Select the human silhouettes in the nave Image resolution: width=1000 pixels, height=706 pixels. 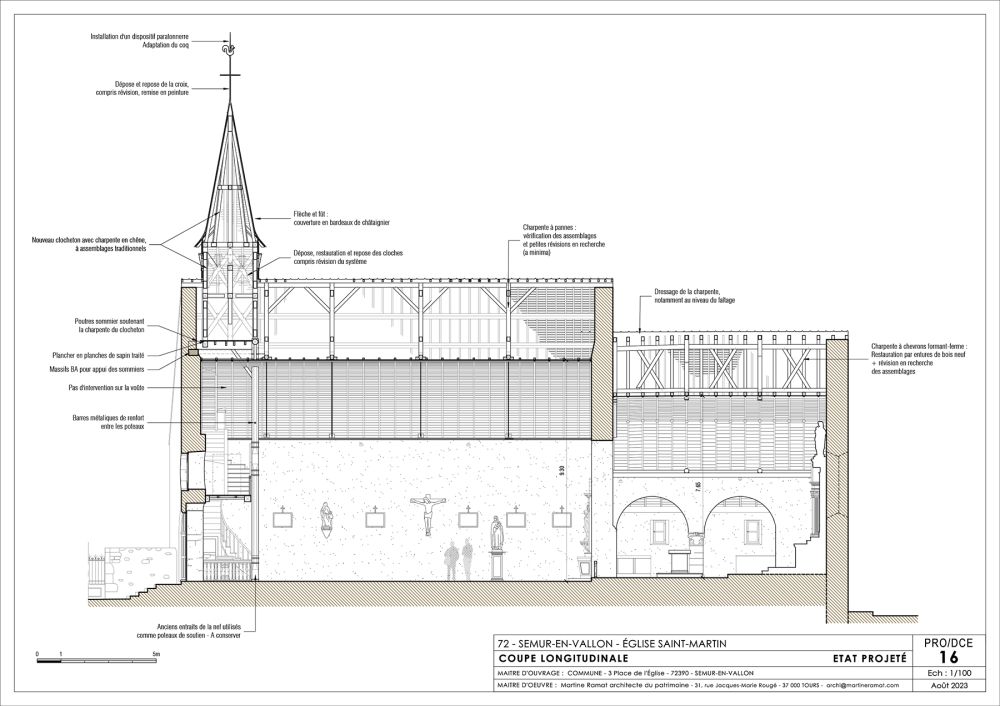pos(458,560)
